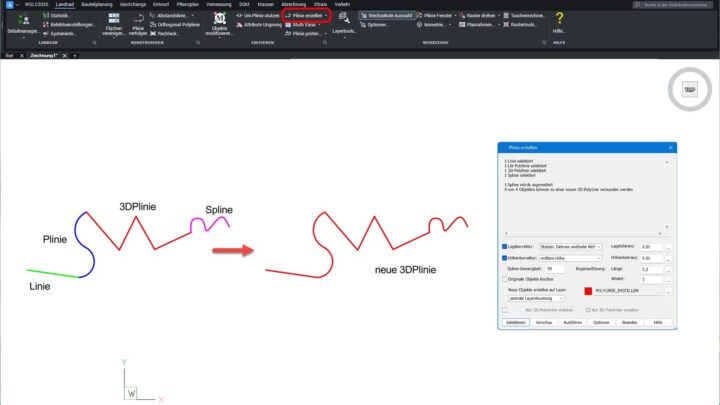The width and height of the screenshot is (720, 405).
Task: Expand the Pline prüfen dropdown arrow
Action: [x=326, y=34]
